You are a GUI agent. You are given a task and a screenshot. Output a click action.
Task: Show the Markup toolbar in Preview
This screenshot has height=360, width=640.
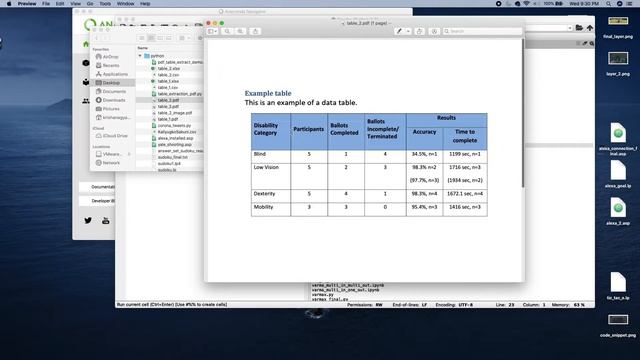tap(434, 31)
